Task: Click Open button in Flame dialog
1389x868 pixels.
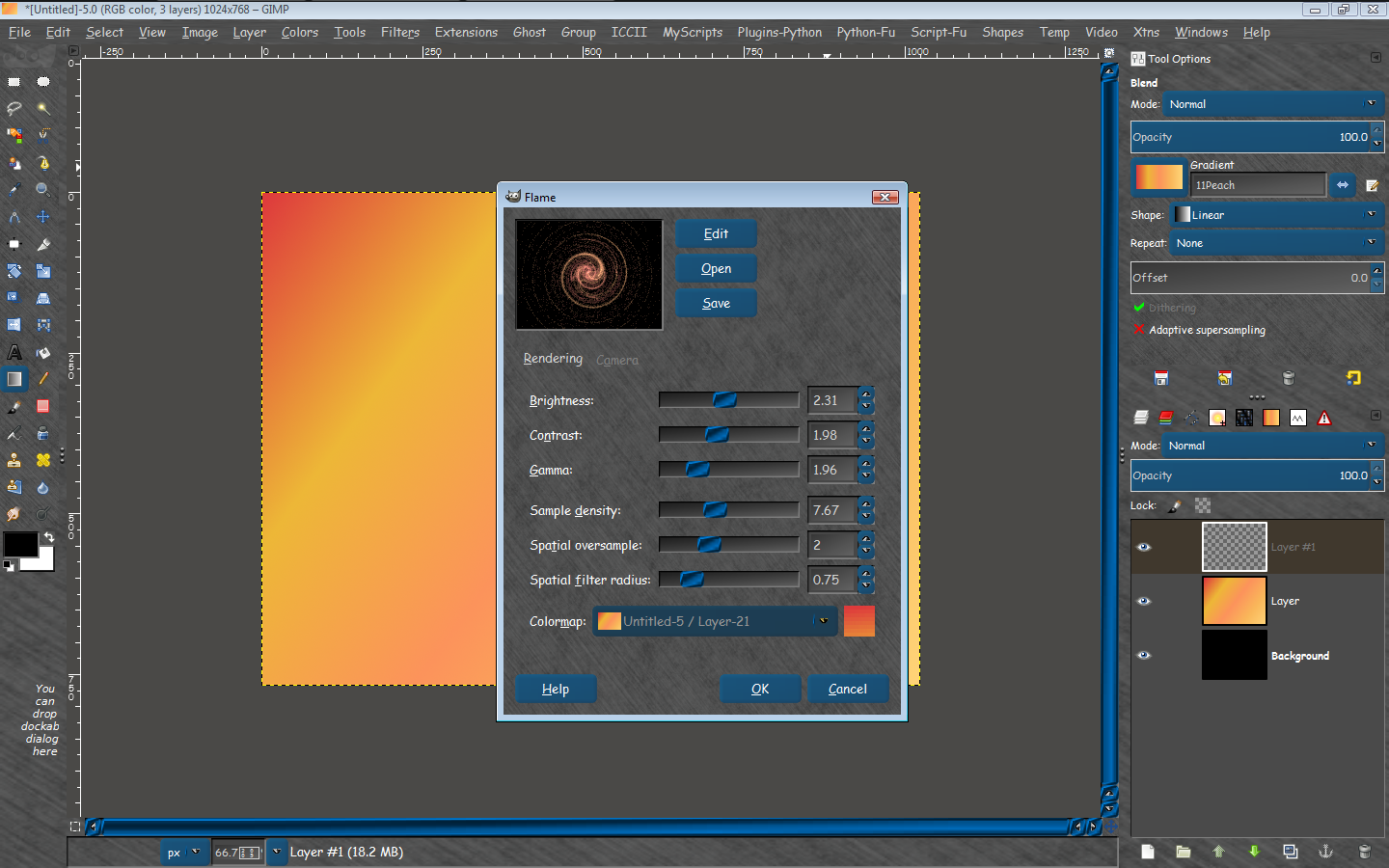Action: click(716, 268)
